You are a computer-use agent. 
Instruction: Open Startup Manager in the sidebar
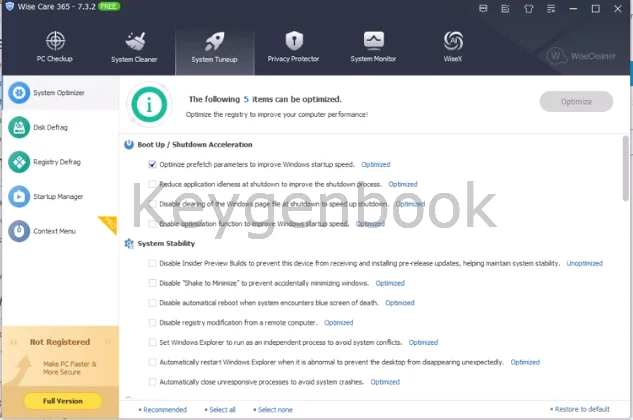tap(57, 196)
